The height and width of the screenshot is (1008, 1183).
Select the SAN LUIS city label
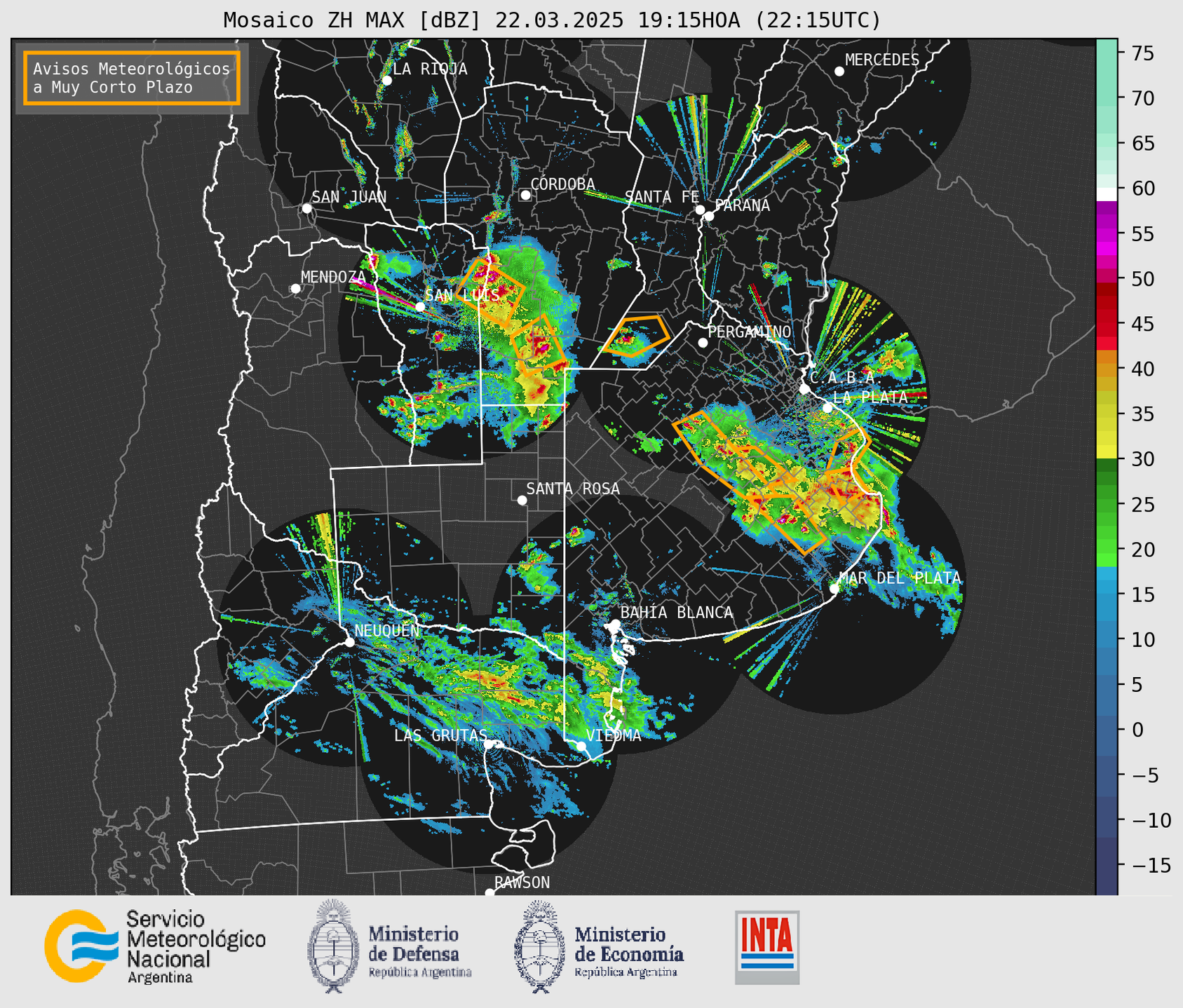coord(462,295)
